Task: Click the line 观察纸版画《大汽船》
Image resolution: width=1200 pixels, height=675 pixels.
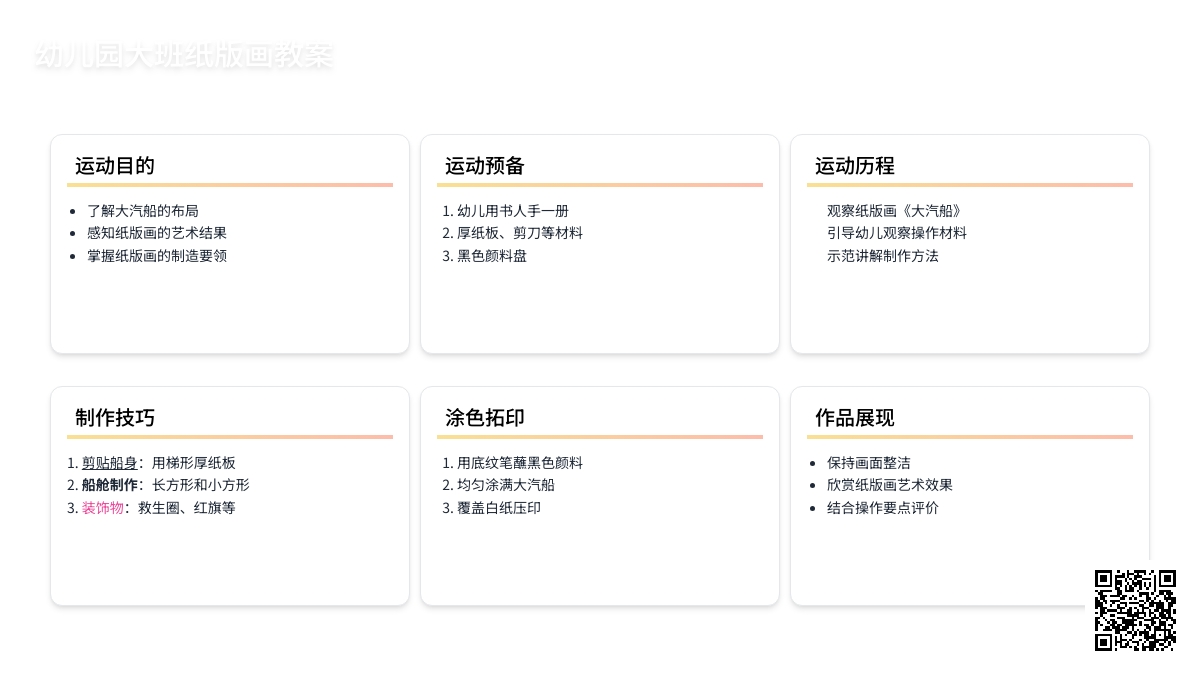Action: (894, 211)
